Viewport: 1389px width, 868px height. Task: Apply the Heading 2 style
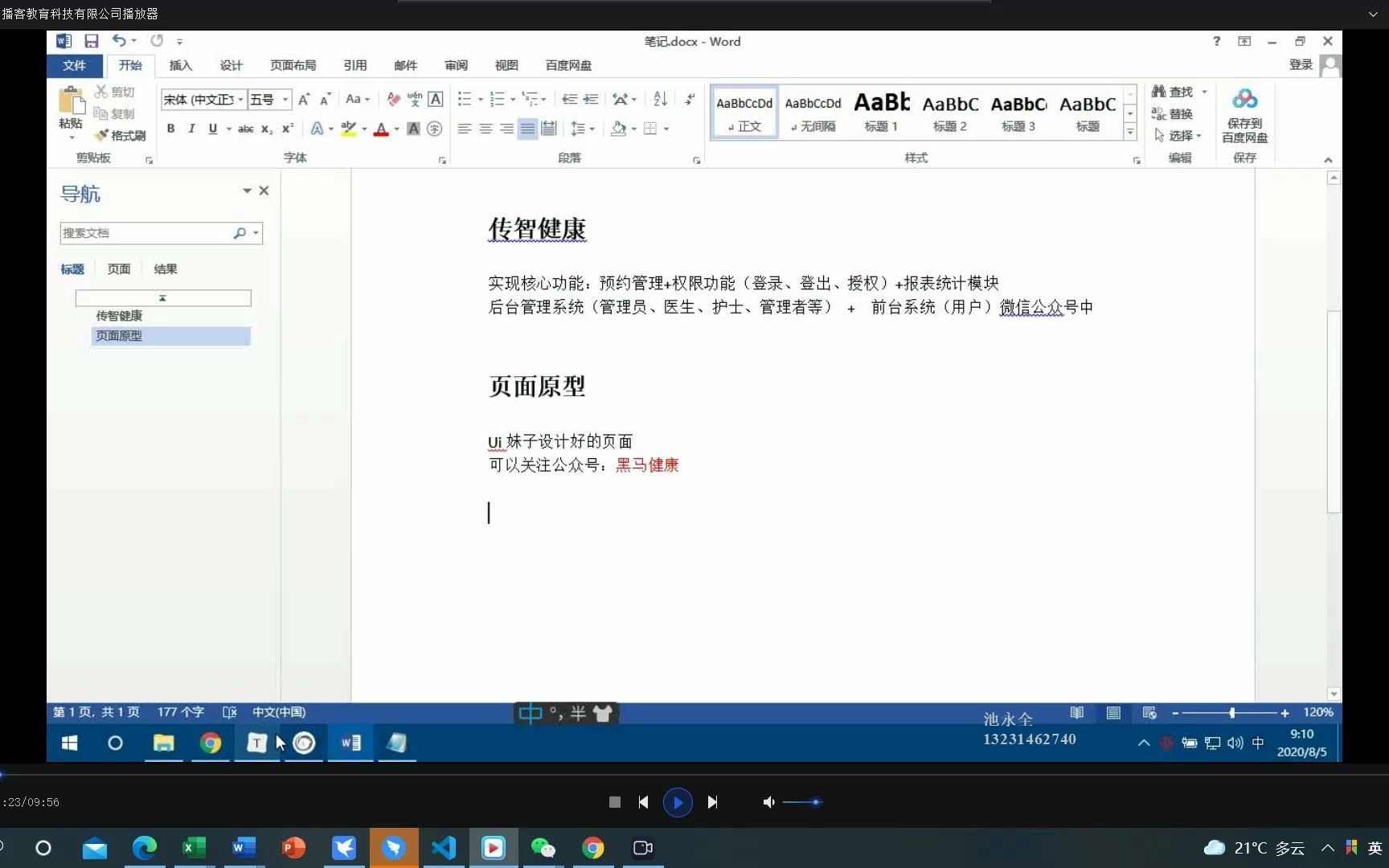[950, 112]
